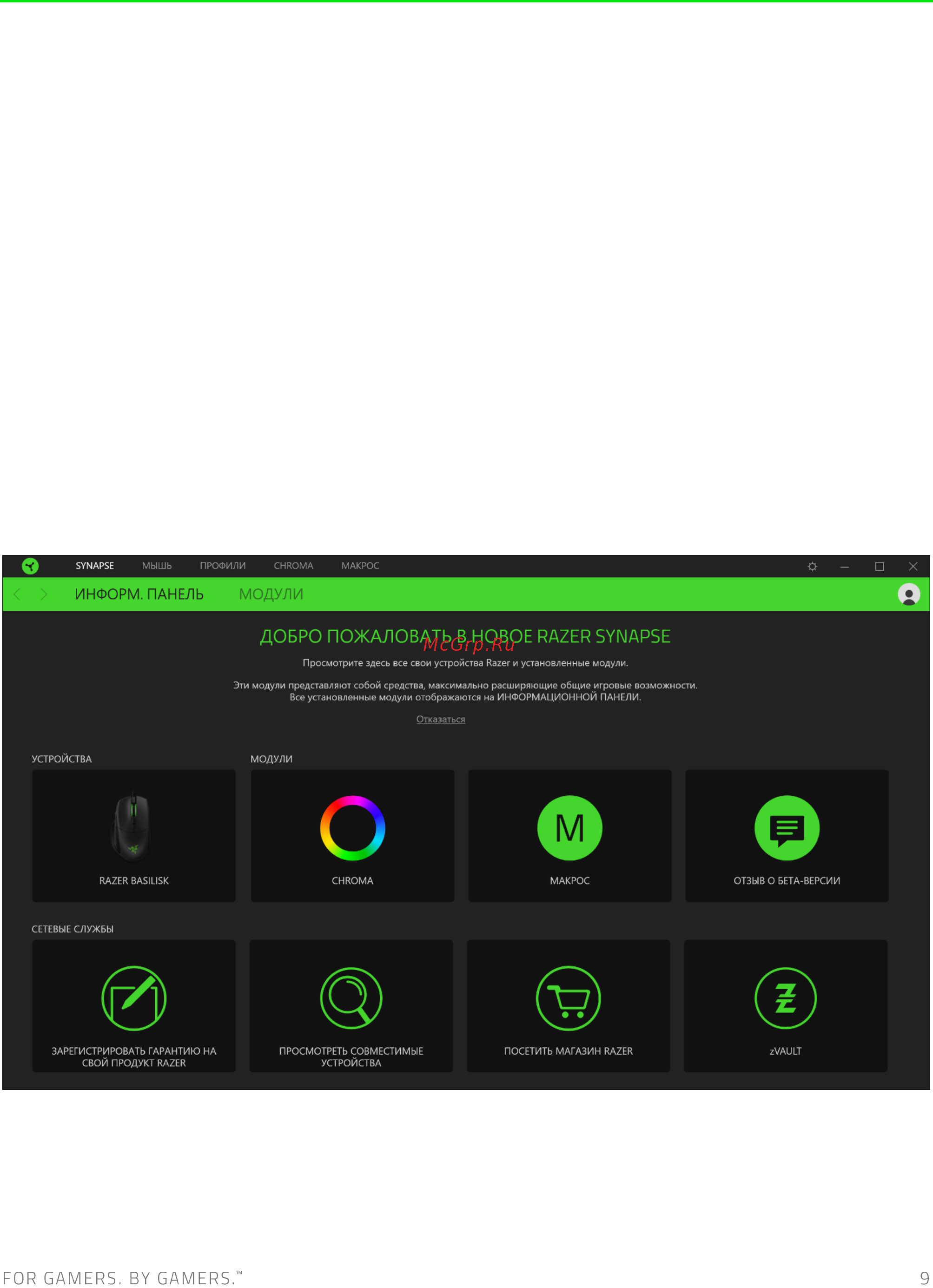Switch to the МЫШЬ tab

(x=157, y=566)
